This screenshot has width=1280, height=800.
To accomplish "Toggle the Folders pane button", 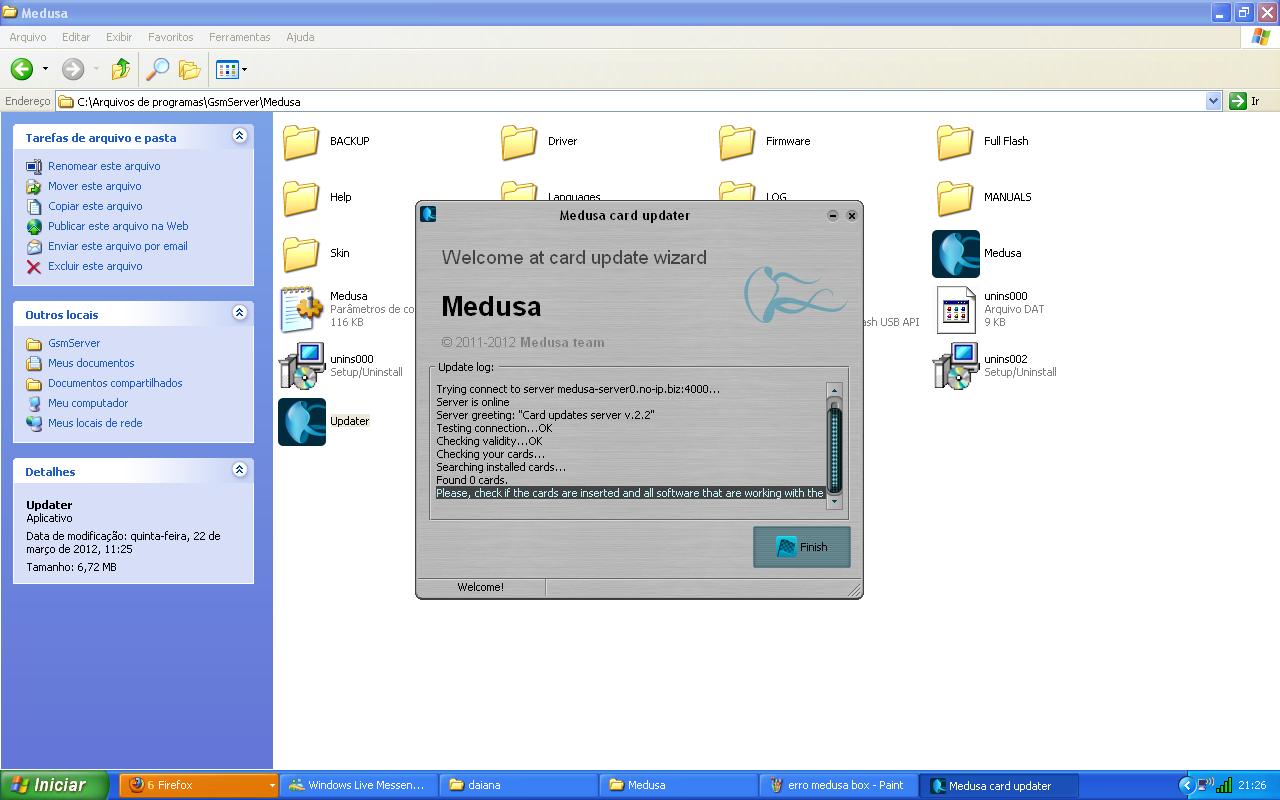I will tap(190, 69).
